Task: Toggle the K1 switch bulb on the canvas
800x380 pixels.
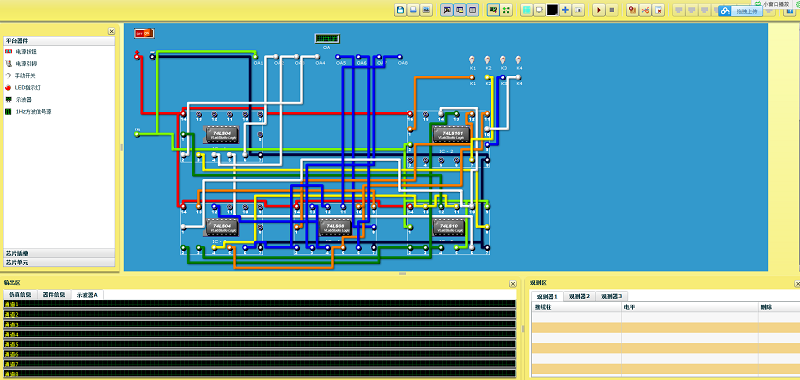Action: 472,60
